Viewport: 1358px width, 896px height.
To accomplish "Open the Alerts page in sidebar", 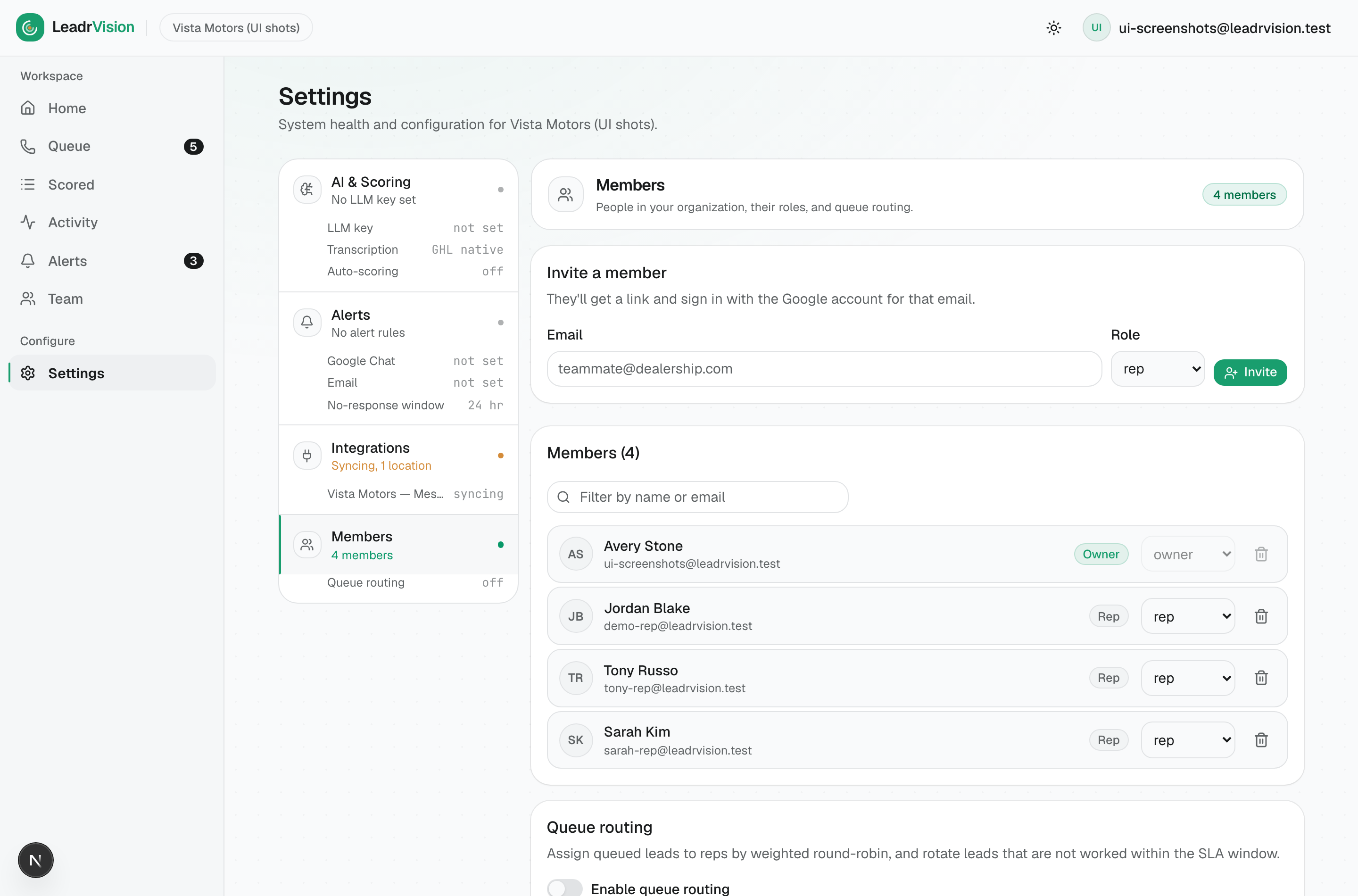I will (x=112, y=261).
